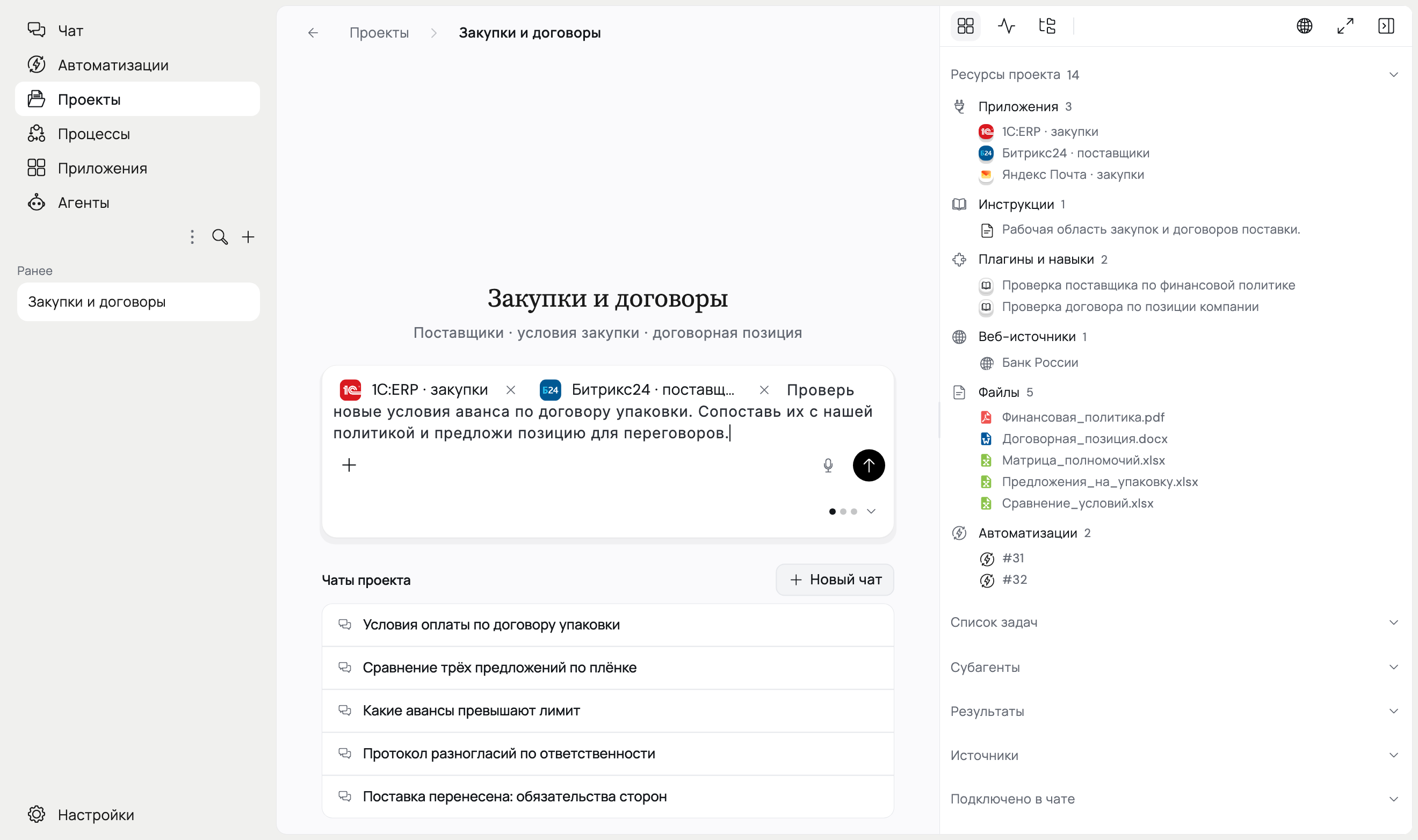Expand the prompt suggestions chevron below input
The height and width of the screenshot is (840, 1418).
coord(871,511)
